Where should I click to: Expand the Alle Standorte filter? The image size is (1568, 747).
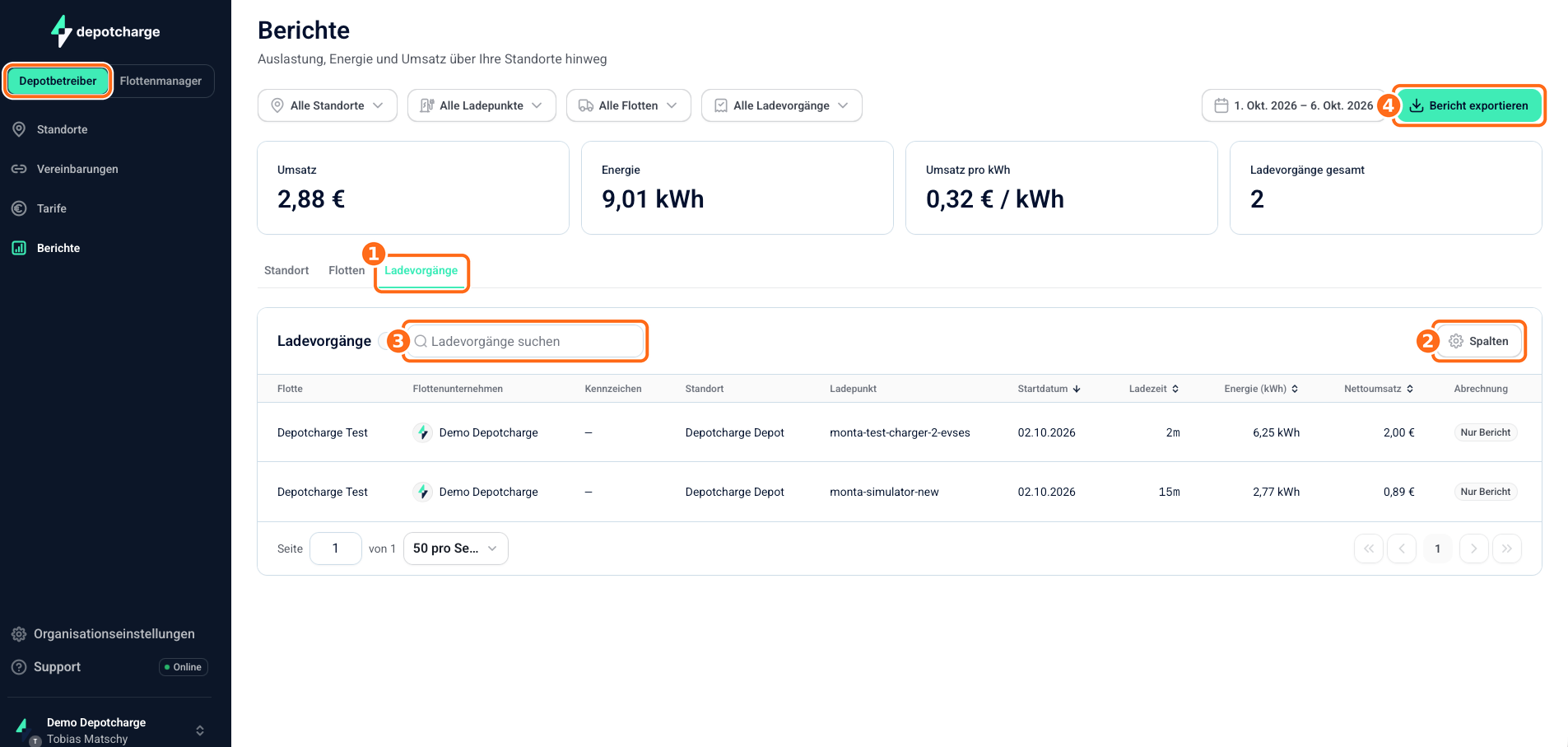(x=328, y=105)
